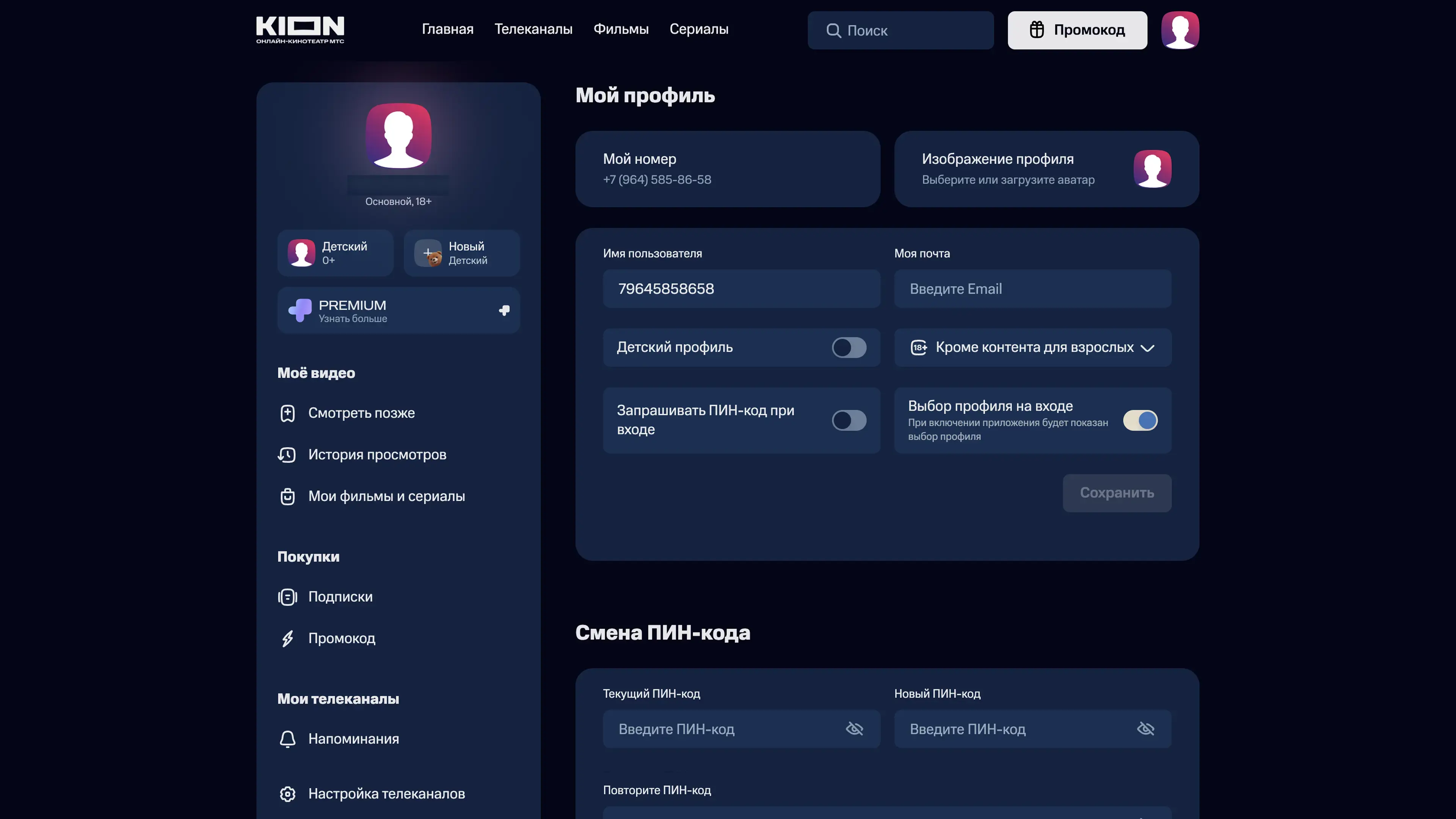Click the search magnifier icon
1456x819 pixels.
(x=833, y=30)
